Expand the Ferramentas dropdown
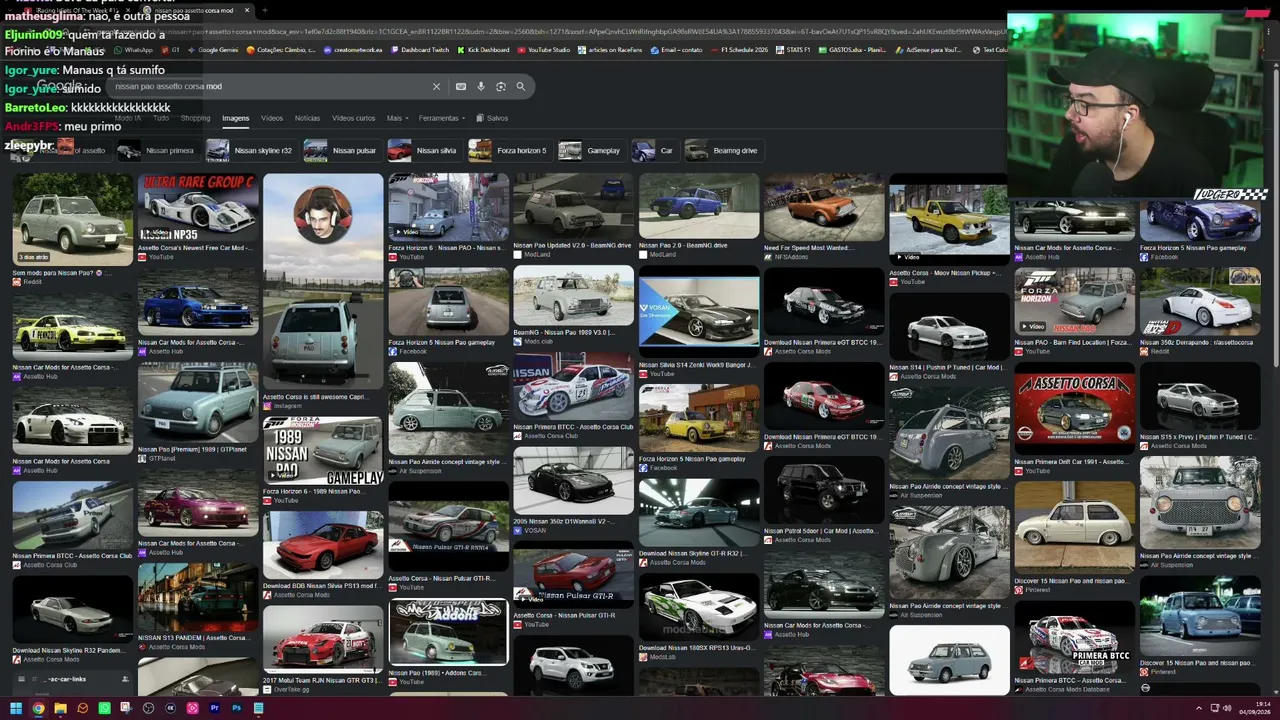Image resolution: width=1280 pixels, height=720 pixels. 442,118
